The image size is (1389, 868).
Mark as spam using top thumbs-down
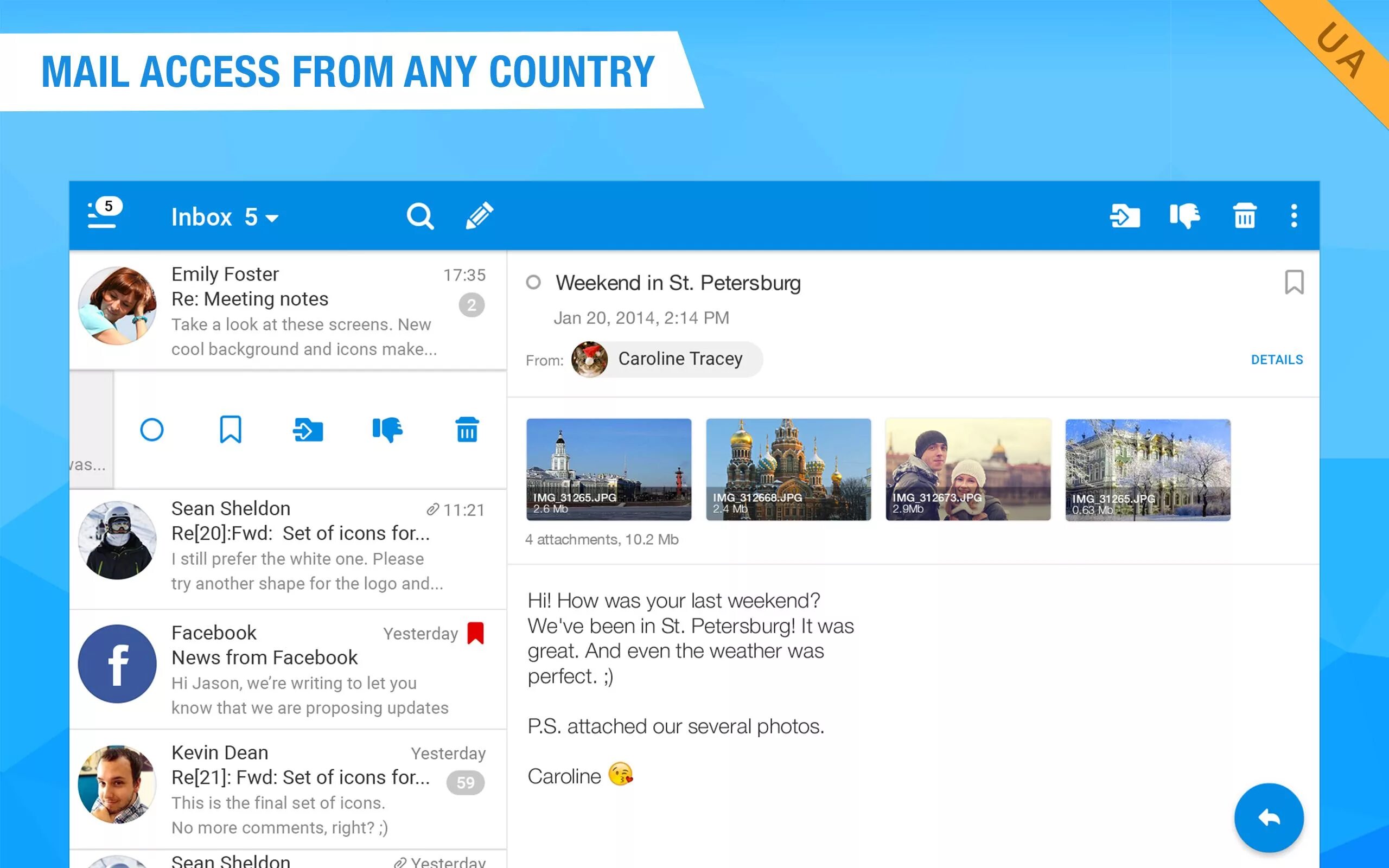pyautogui.click(x=1184, y=216)
